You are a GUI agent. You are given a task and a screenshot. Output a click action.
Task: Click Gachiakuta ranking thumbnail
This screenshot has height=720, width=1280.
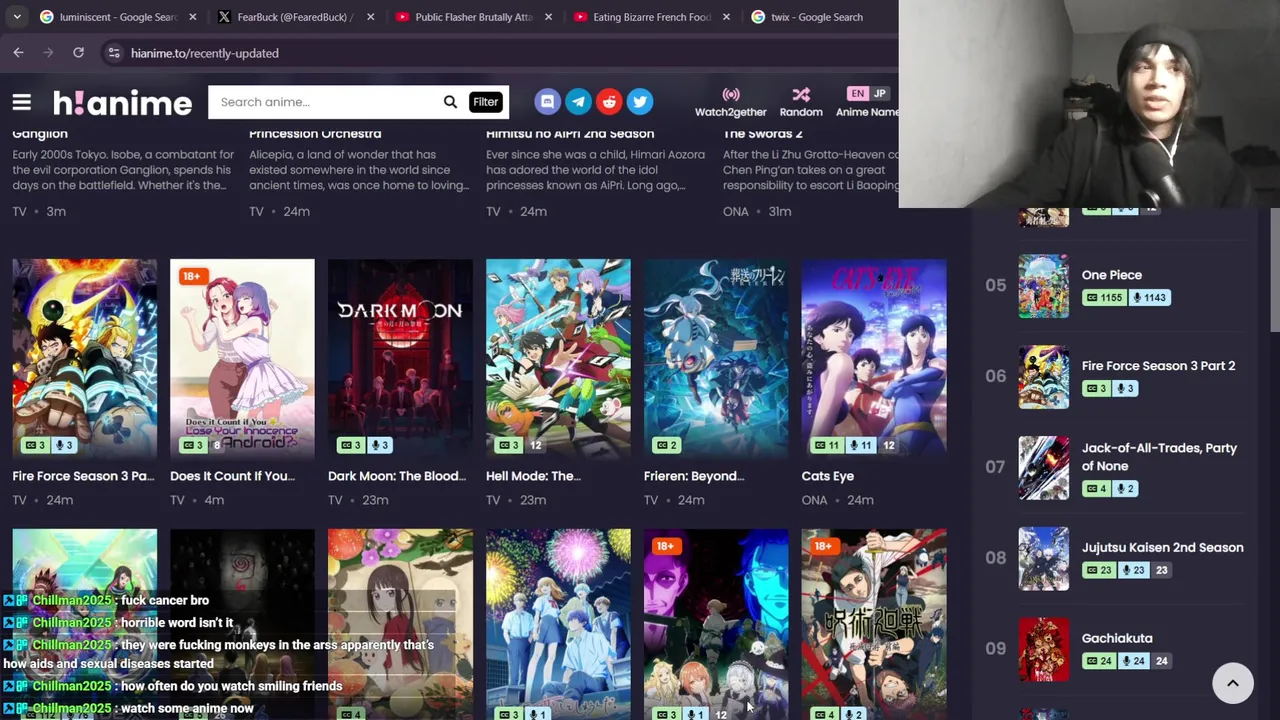click(x=1044, y=650)
